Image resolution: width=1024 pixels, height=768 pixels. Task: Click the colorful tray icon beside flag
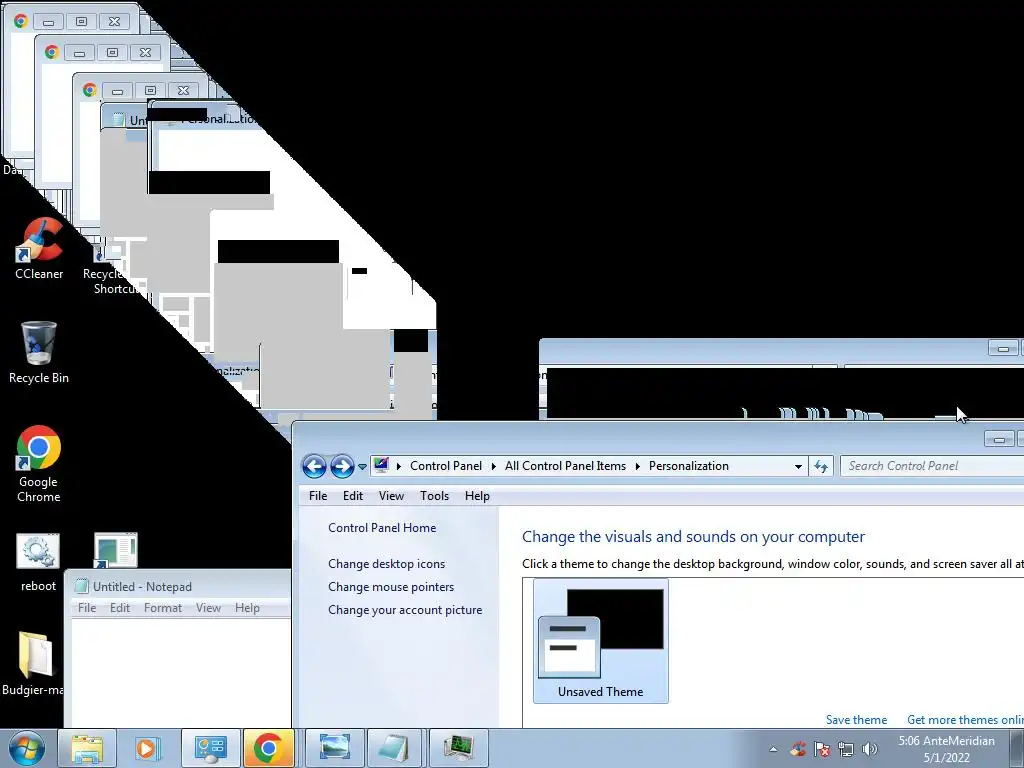pyautogui.click(x=797, y=749)
